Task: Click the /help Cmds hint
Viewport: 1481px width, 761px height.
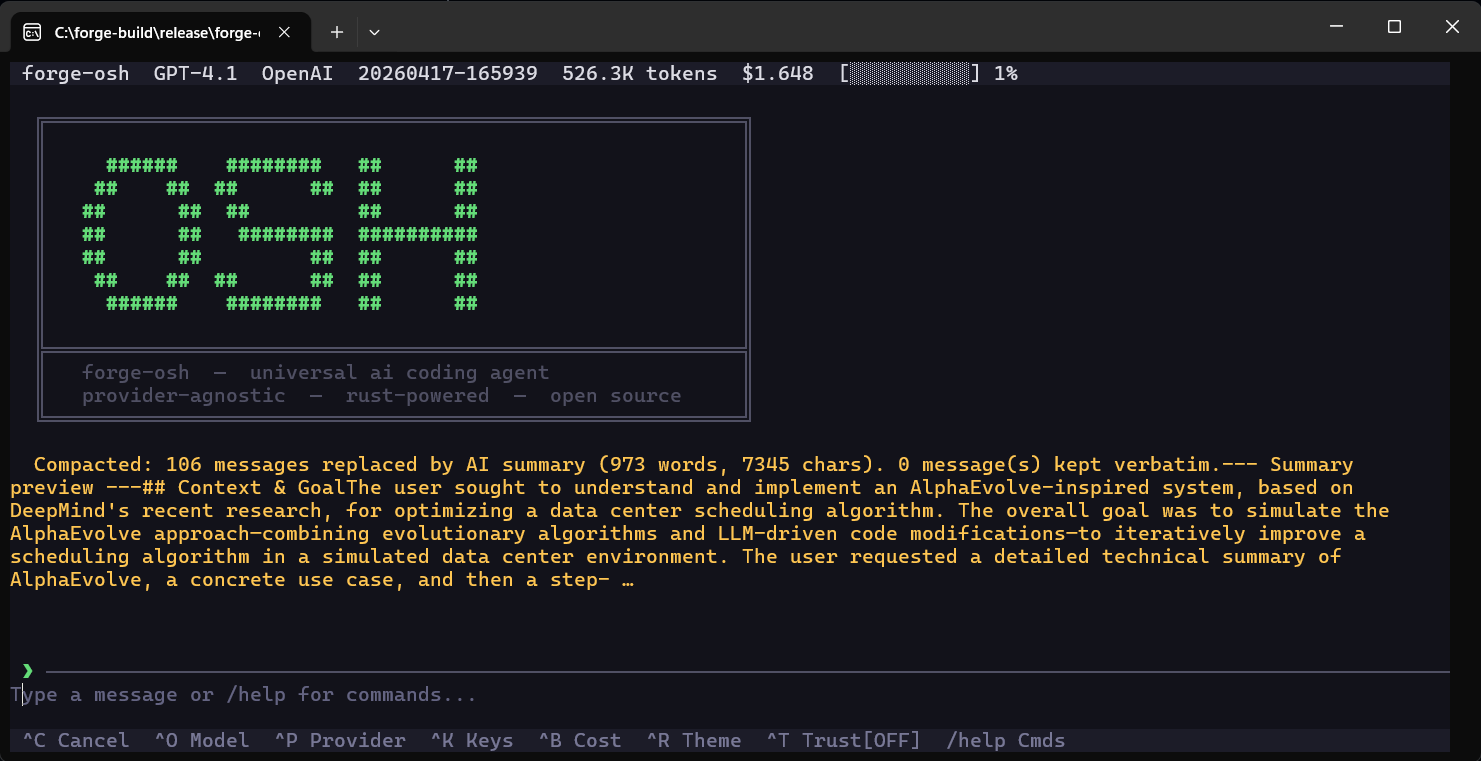Action: 1006,740
